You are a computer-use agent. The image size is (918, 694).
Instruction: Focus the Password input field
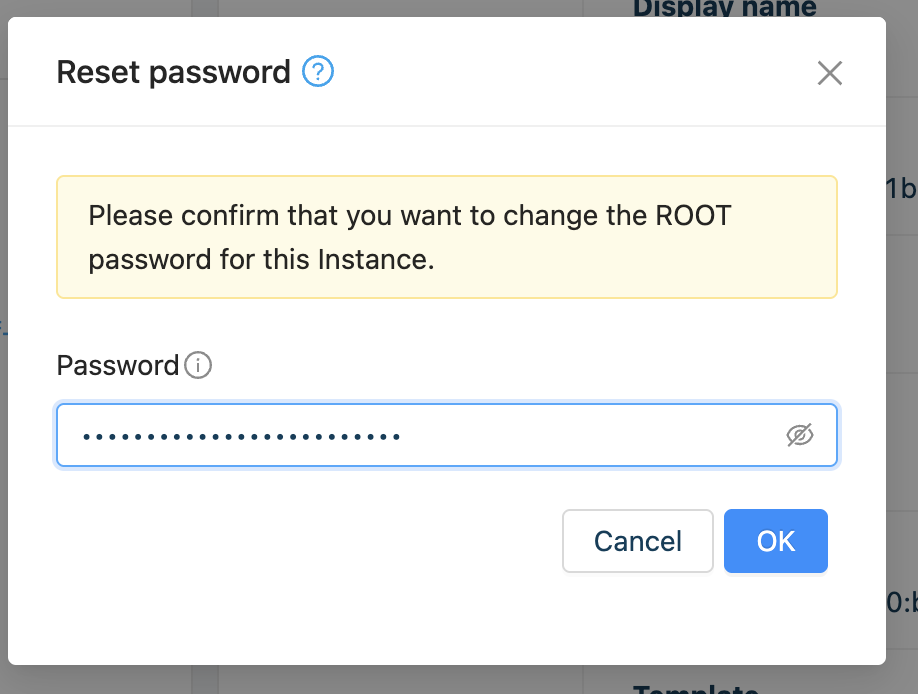coord(447,435)
